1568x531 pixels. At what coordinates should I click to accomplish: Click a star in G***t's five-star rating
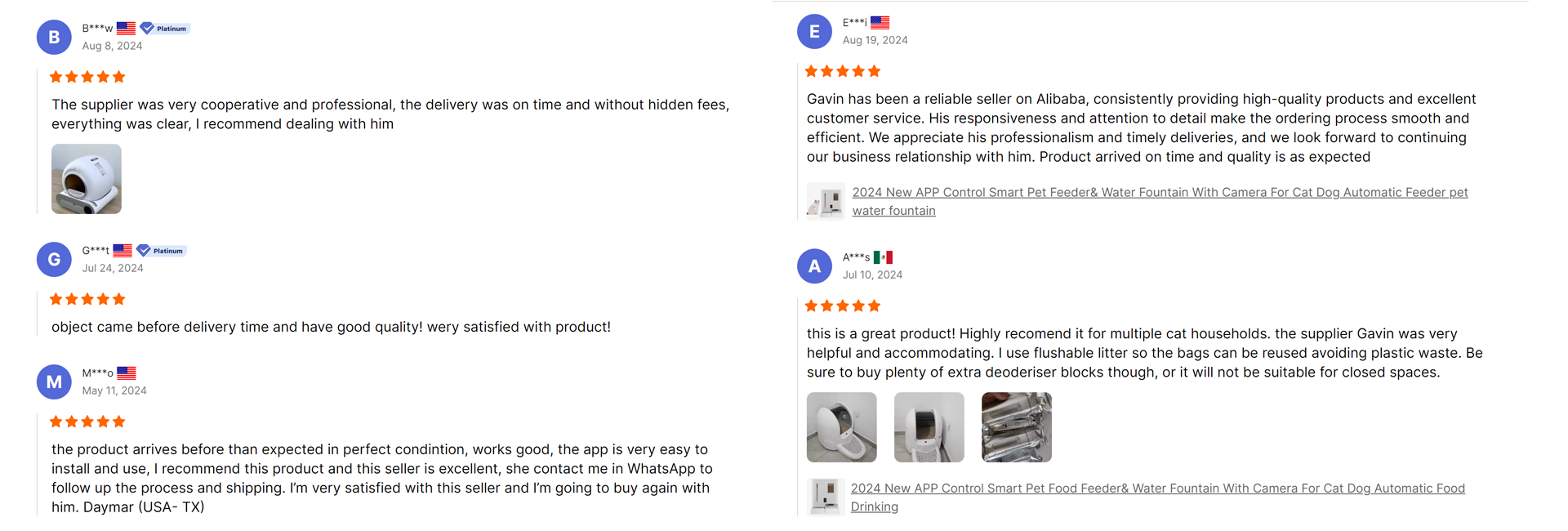87,298
